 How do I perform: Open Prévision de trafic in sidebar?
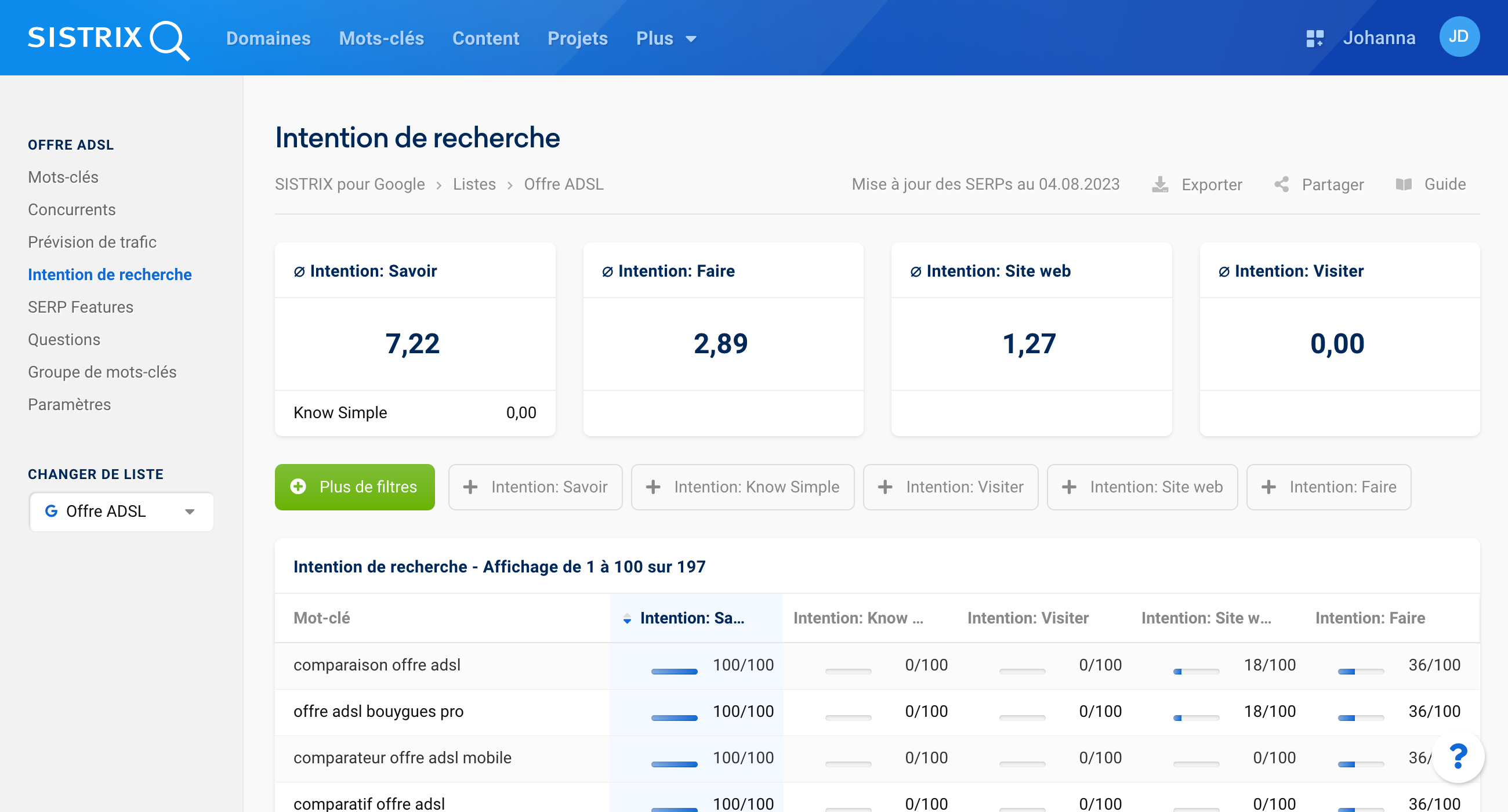pos(92,242)
